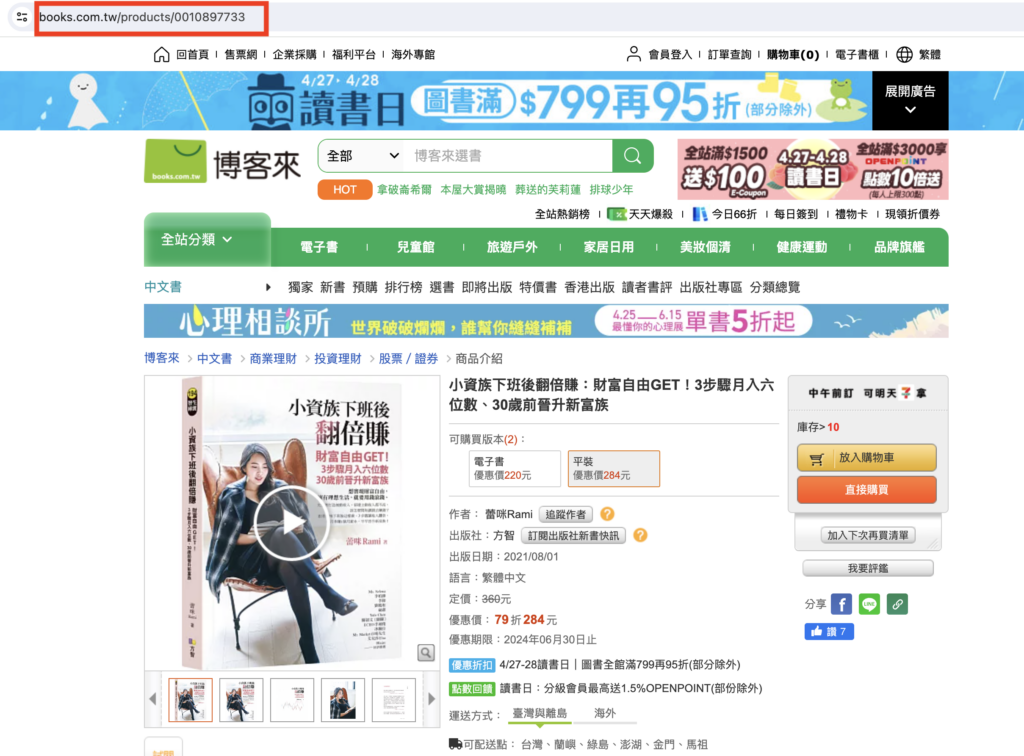Click the zoom magnifier on book cover
The image size is (1024, 756).
426,652
